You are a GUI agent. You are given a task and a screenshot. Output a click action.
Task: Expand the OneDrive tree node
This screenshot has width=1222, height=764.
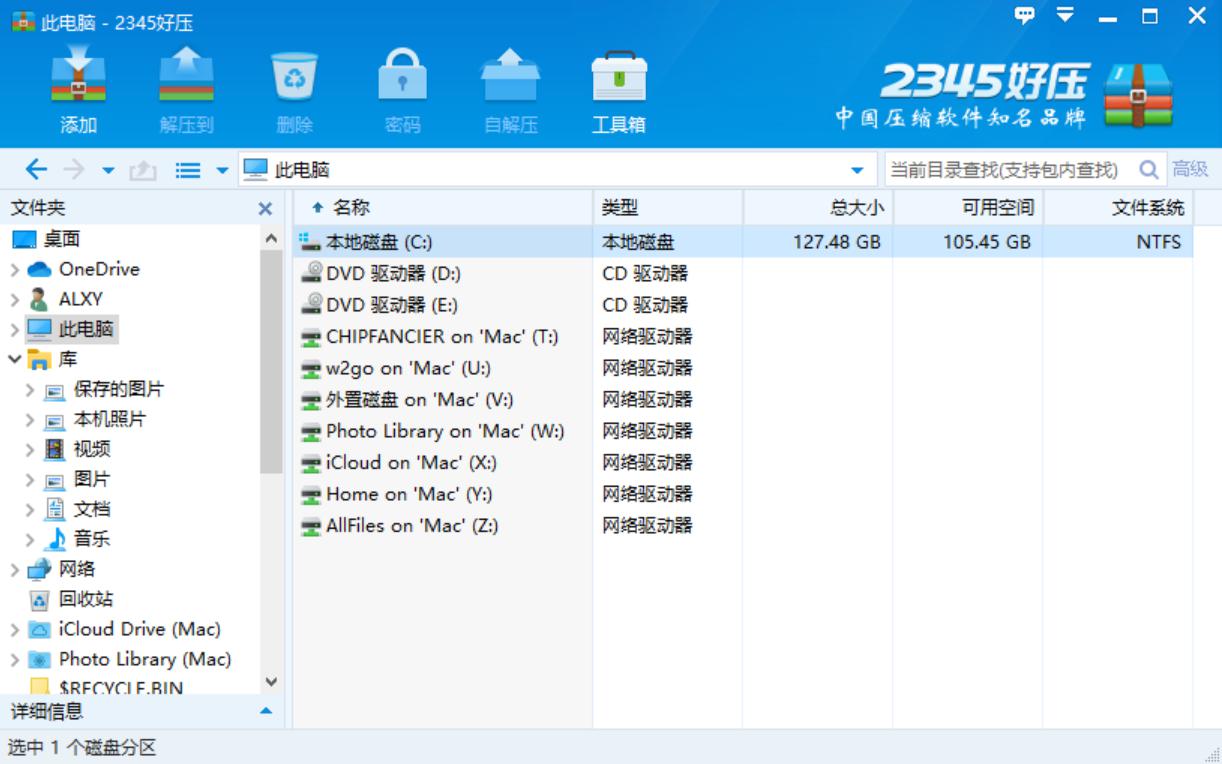15,270
